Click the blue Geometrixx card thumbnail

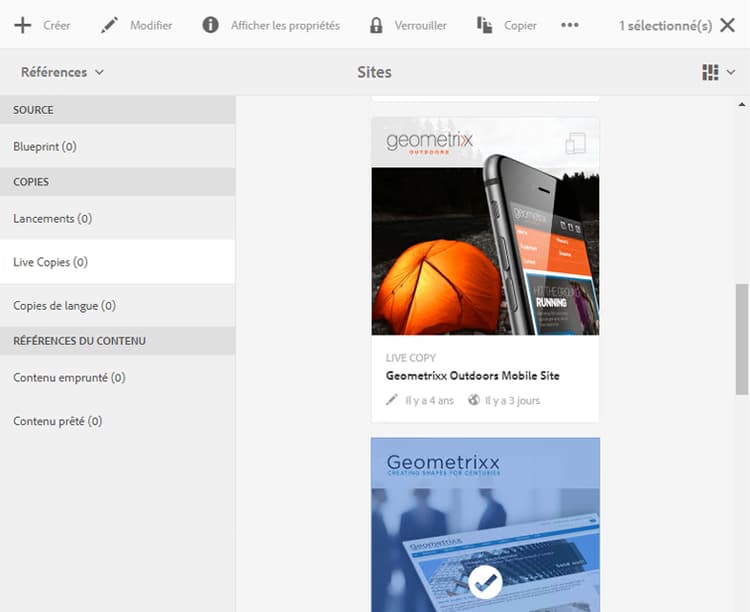tap(485, 524)
